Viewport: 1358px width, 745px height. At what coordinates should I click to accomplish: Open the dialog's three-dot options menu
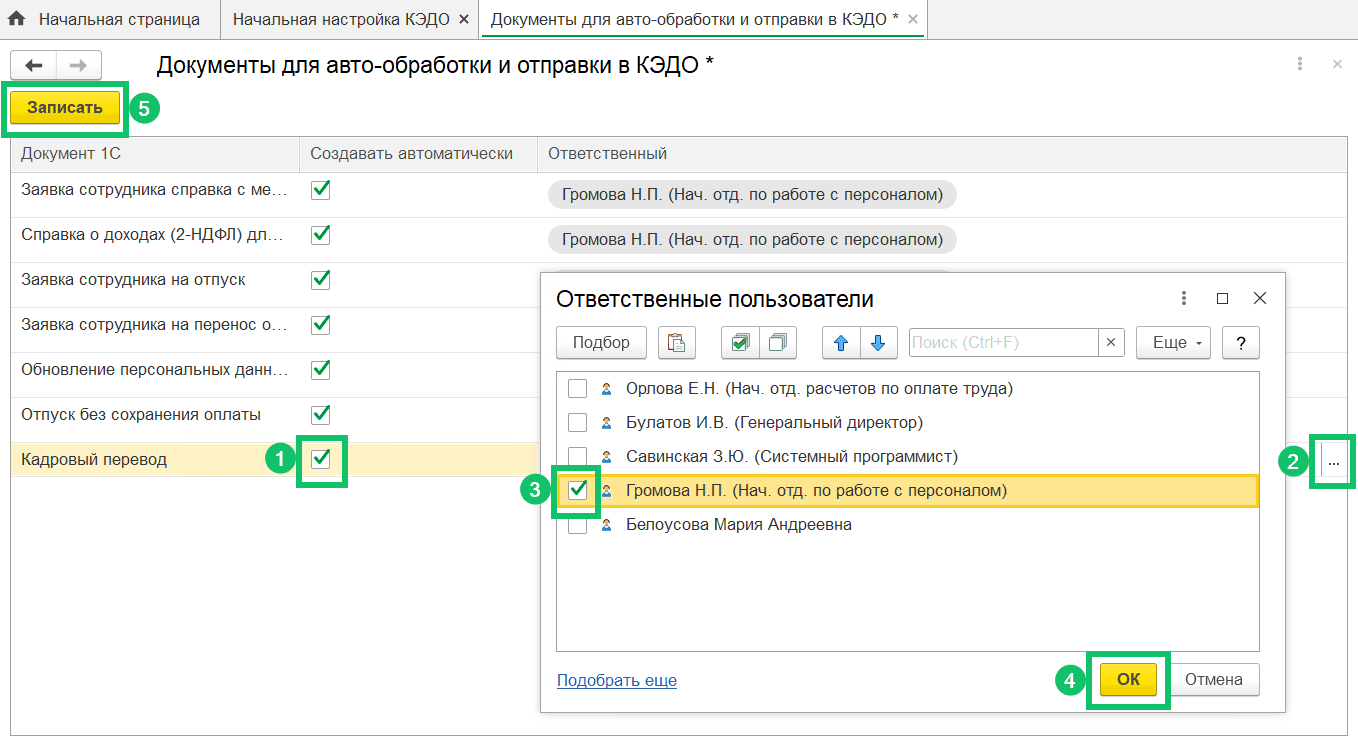[1184, 299]
